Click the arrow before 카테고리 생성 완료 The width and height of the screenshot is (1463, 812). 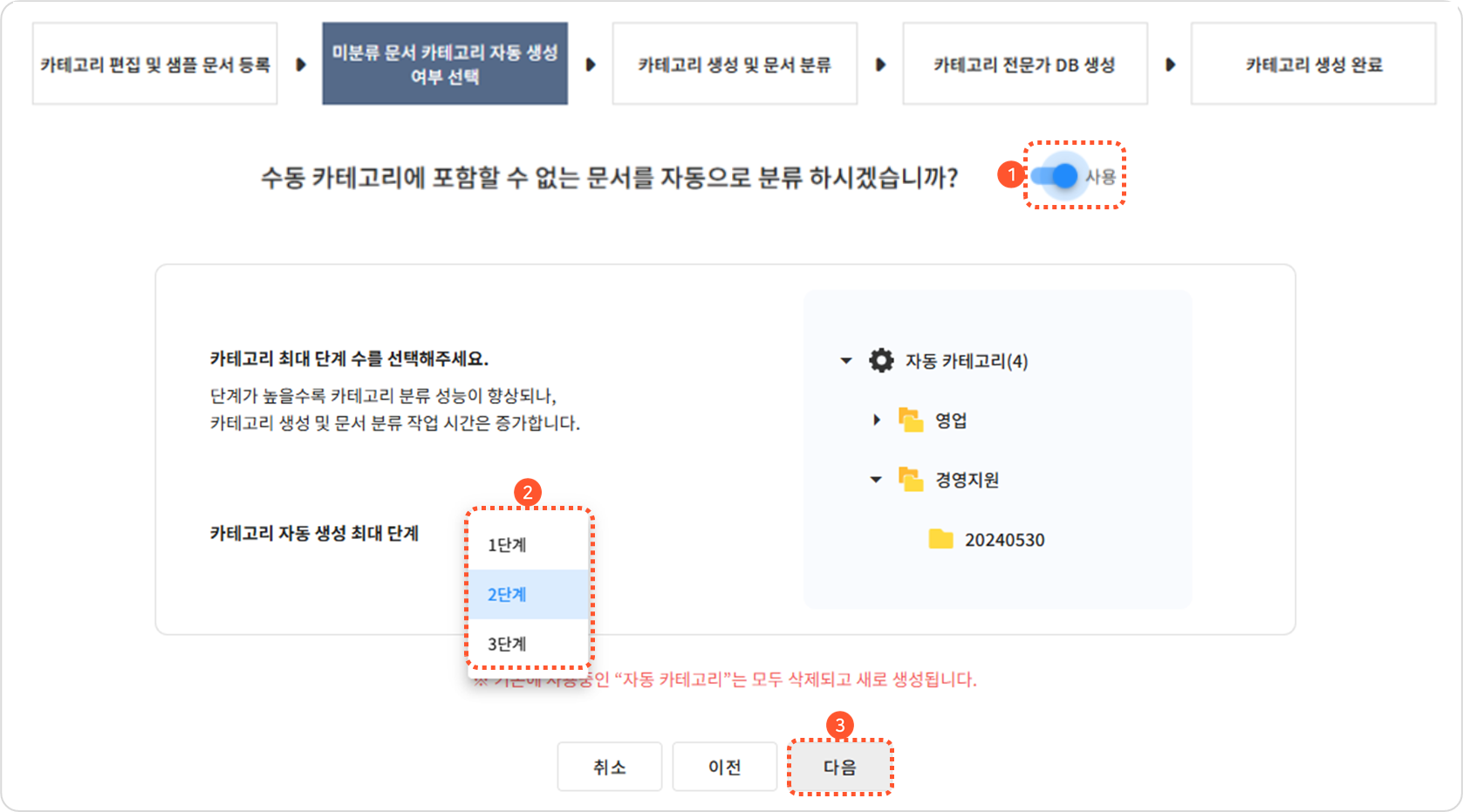point(1170,65)
